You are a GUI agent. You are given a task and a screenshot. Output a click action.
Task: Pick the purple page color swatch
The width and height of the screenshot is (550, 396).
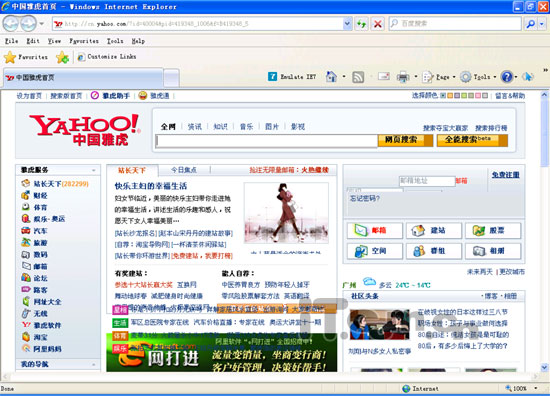(457, 95)
